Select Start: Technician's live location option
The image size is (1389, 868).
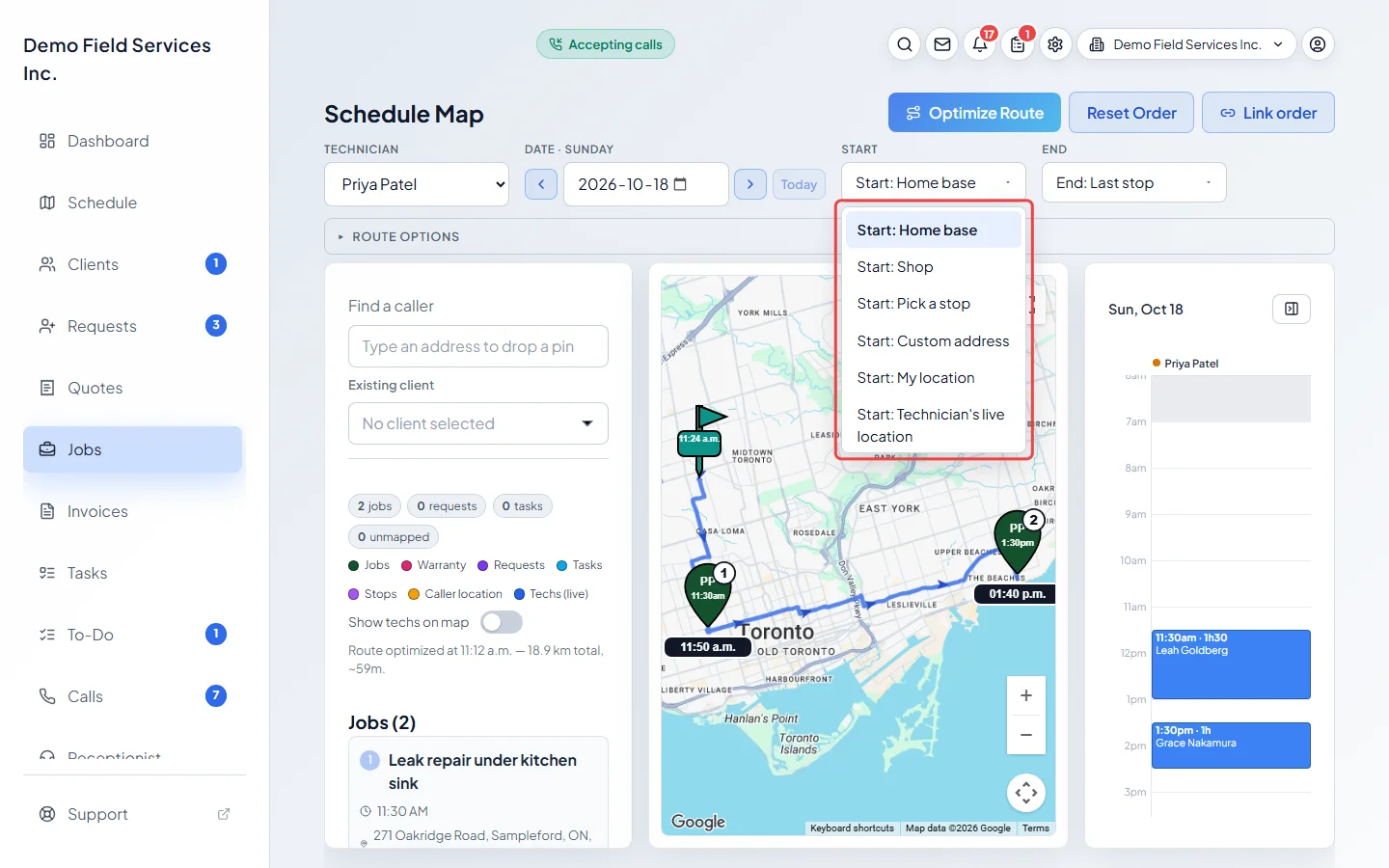click(x=934, y=425)
